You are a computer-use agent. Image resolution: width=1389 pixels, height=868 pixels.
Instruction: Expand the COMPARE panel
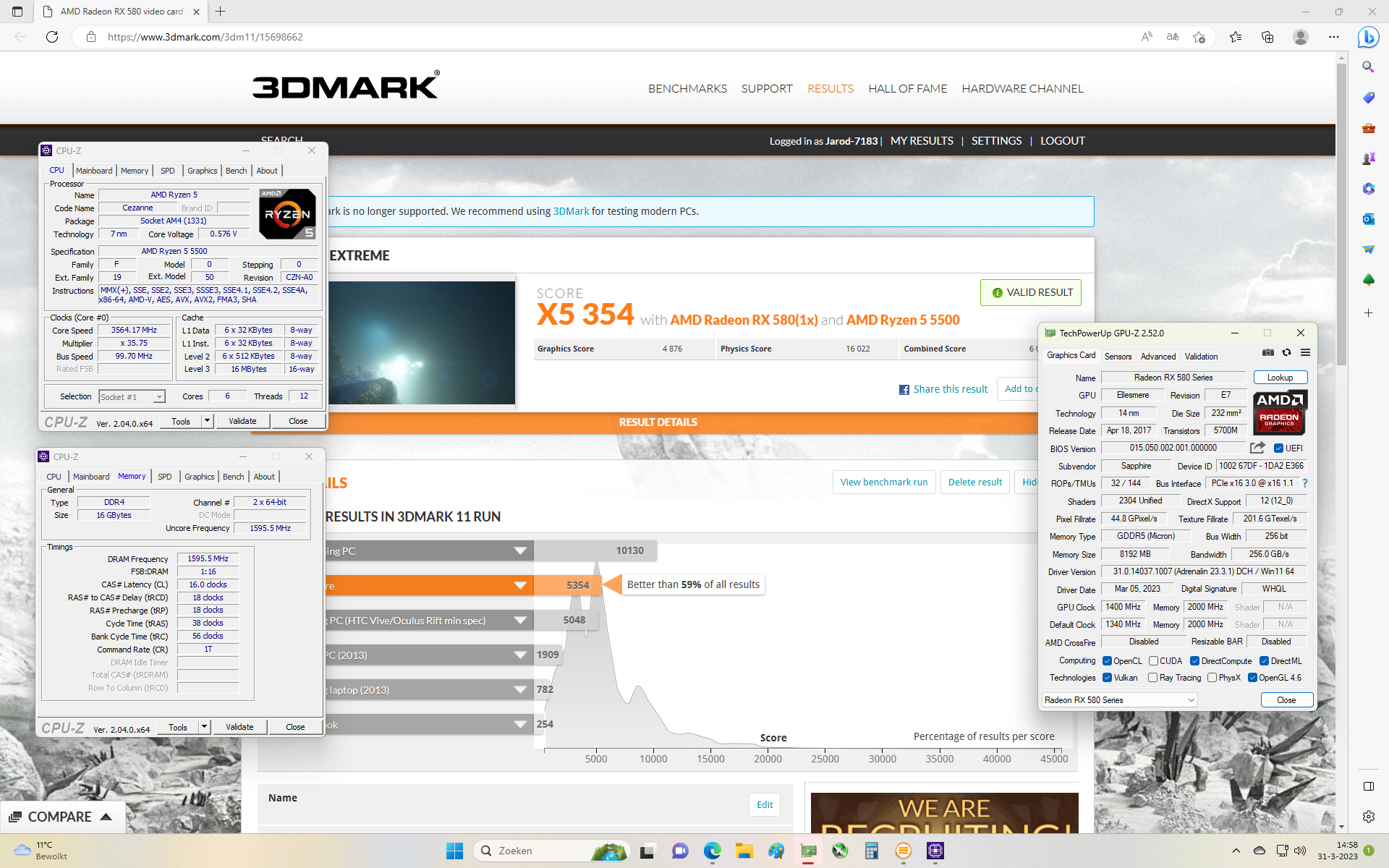(62, 817)
